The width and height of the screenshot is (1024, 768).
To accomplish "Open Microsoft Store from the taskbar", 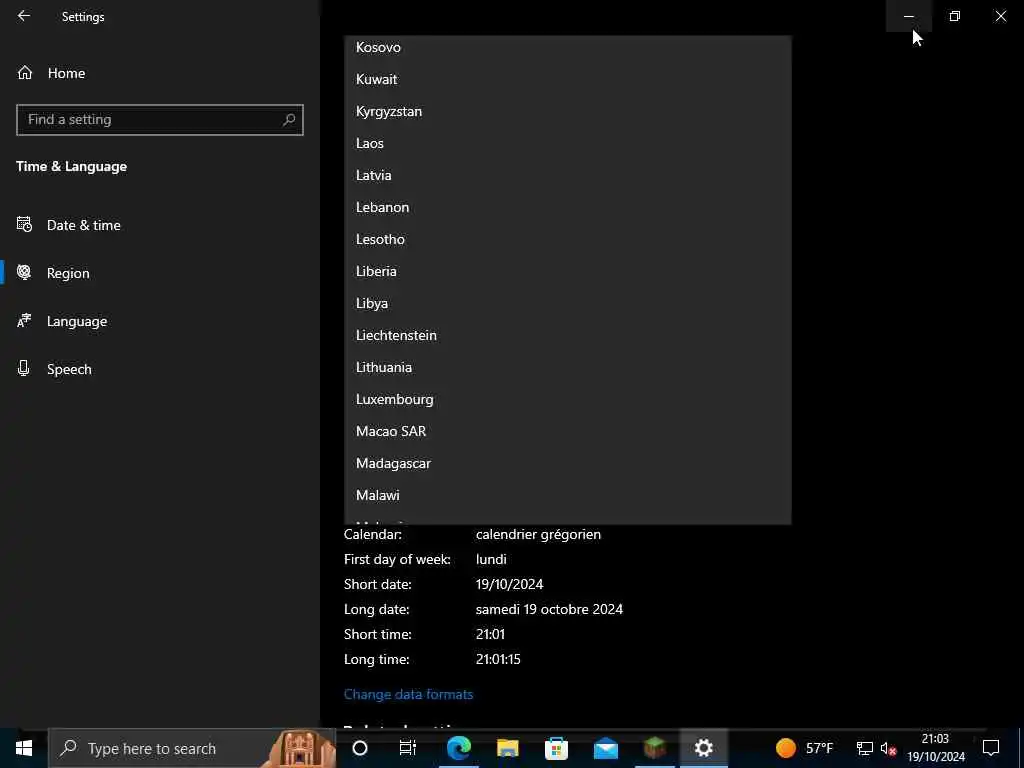I will (556, 748).
